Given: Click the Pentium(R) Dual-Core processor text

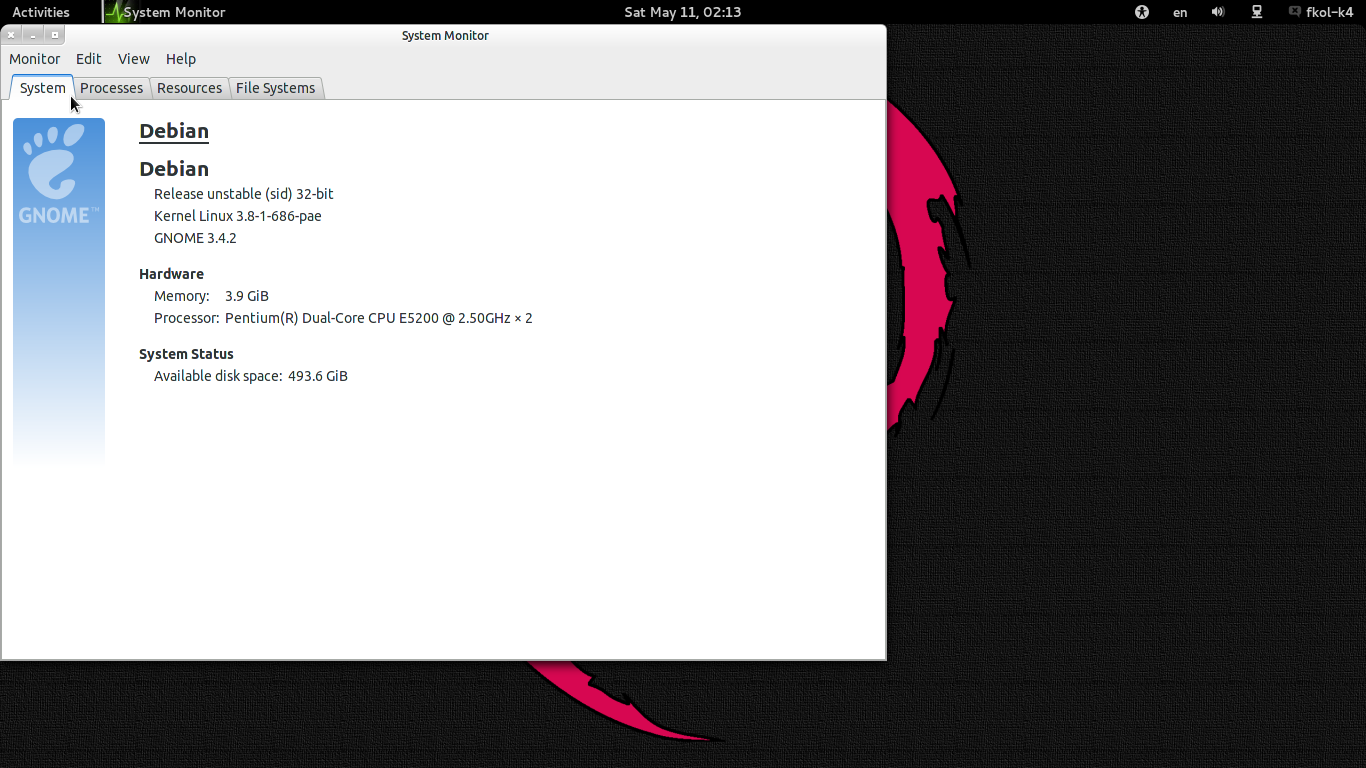Looking at the screenshot, I should point(379,318).
